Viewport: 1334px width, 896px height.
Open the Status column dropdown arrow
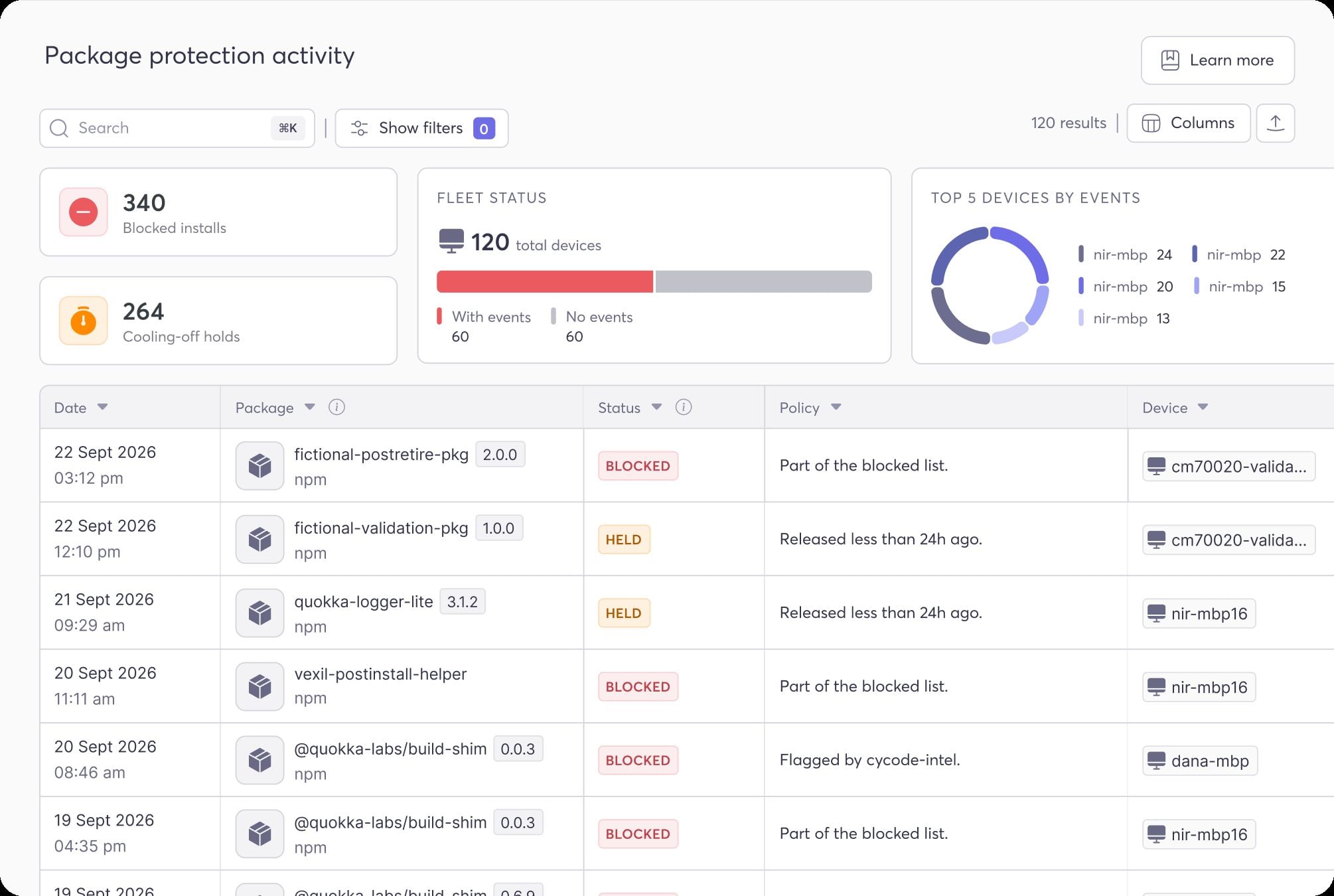coord(656,407)
